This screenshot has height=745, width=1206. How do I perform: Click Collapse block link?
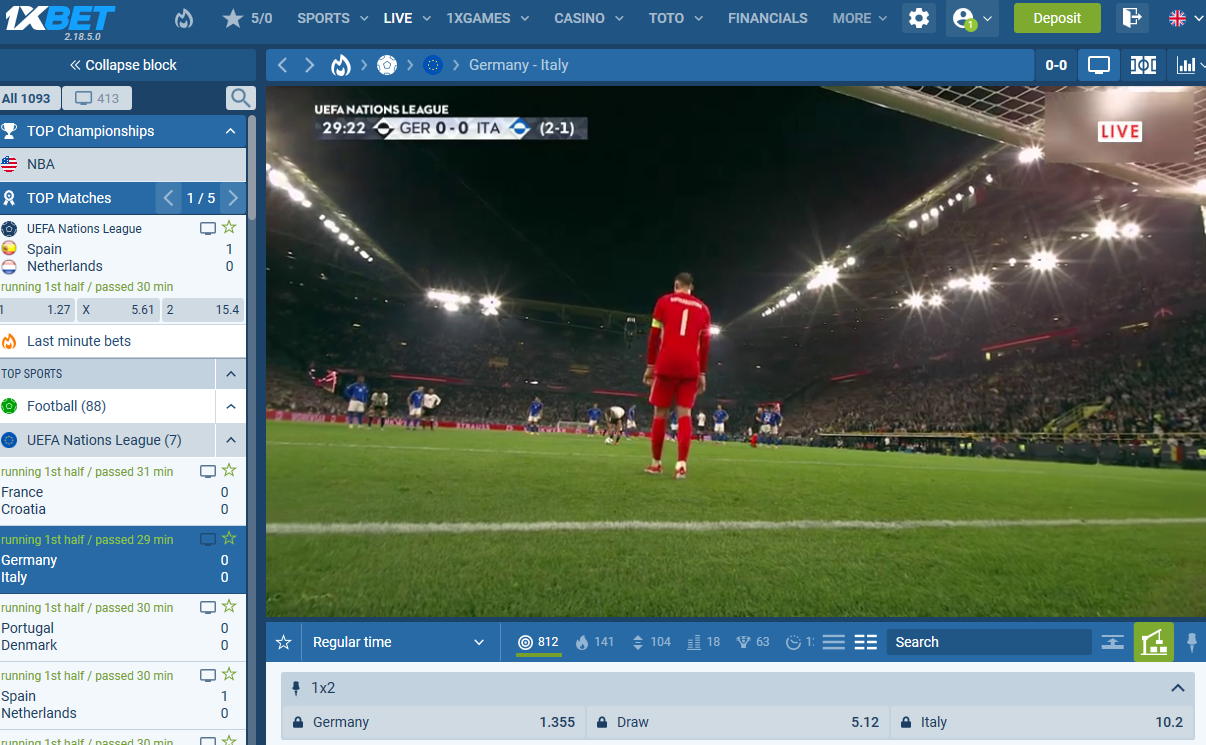pyautogui.click(x=123, y=65)
